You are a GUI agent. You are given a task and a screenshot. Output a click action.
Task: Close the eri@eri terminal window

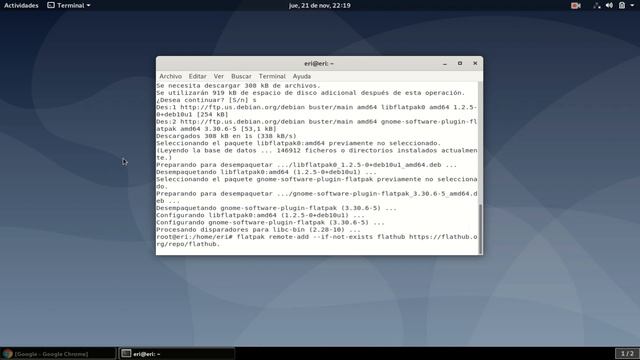[x=475, y=63]
